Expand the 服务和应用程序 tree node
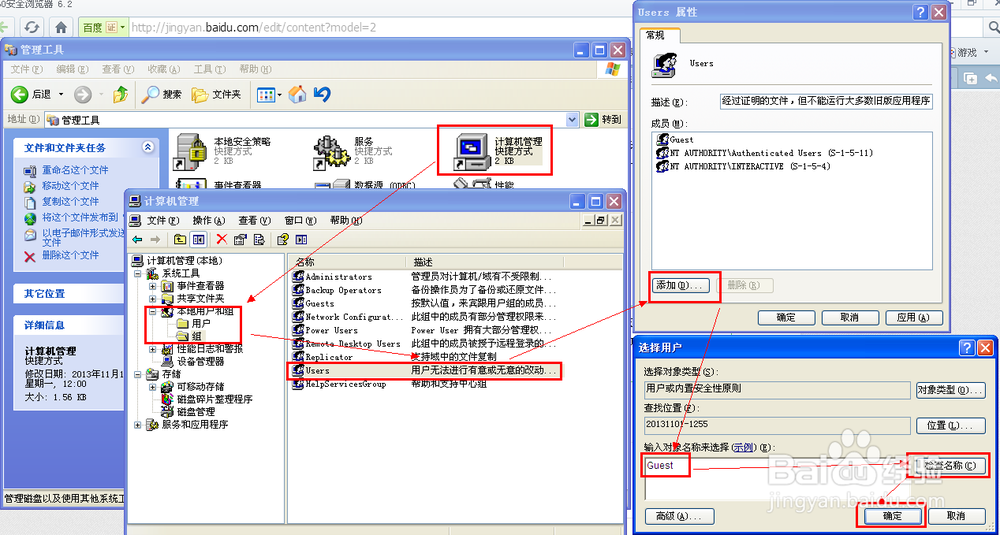This screenshot has height=535, width=1000. (x=138, y=424)
